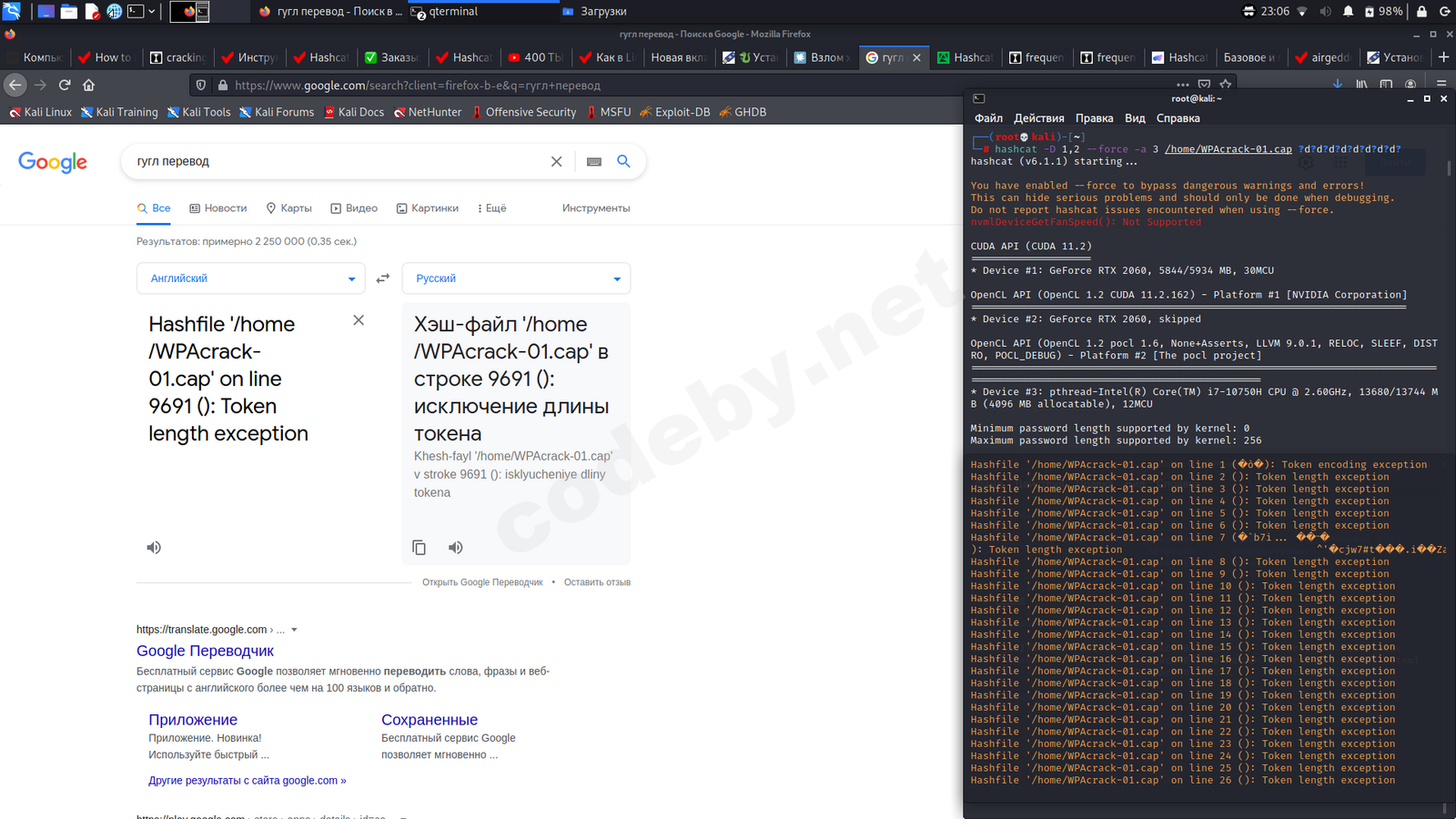This screenshot has width=1456, height=819.
Task: Open terminal emulator from the panel
Action: [x=136, y=11]
